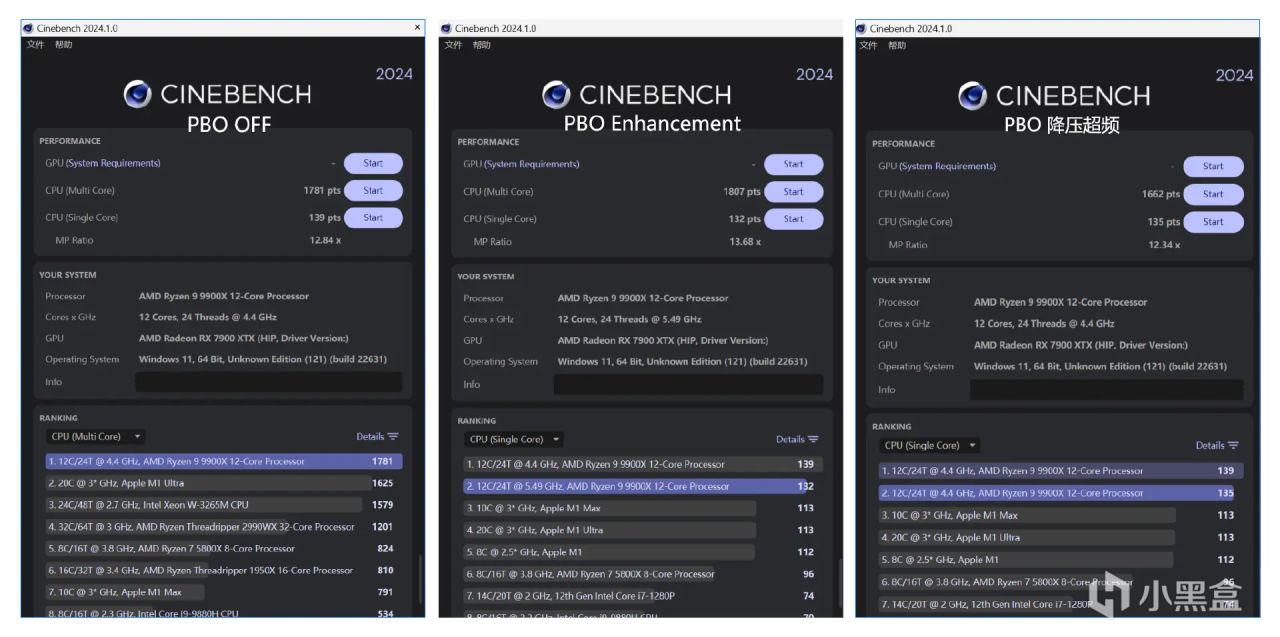
Task: Select Apple M1 Ultra row, PBO Enhancement window
Action: (643, 530)
